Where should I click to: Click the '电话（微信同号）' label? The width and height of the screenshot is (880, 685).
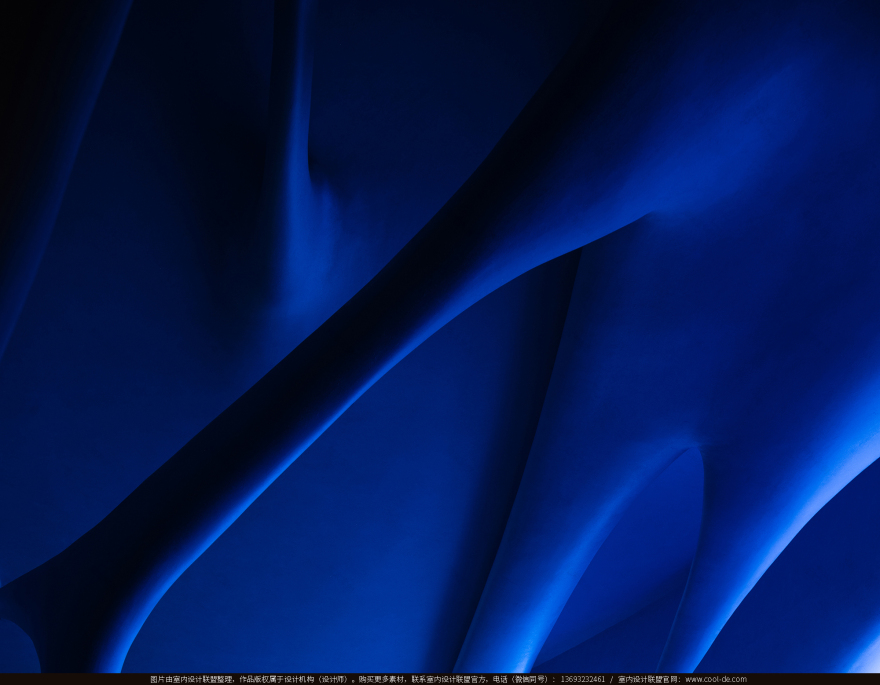521,679
